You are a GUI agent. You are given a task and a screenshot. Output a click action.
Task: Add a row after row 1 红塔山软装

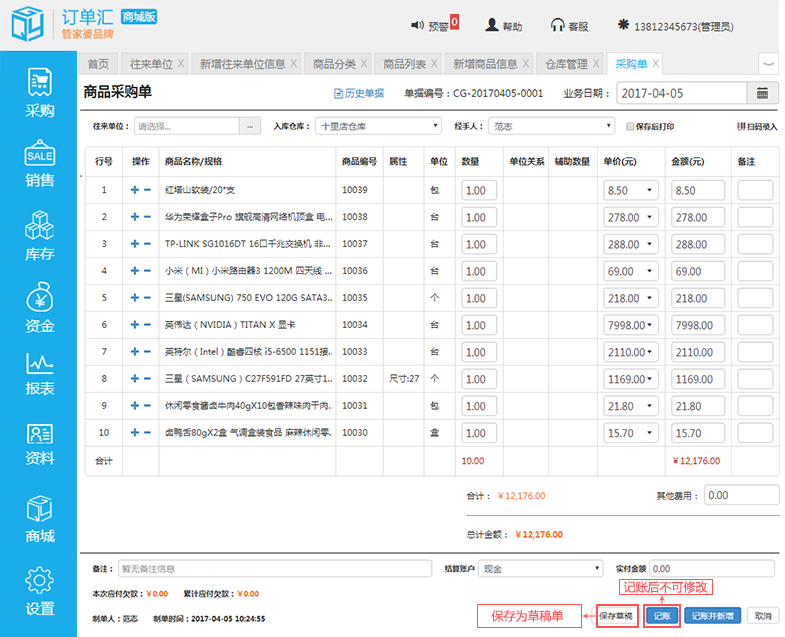pos(135,190)
